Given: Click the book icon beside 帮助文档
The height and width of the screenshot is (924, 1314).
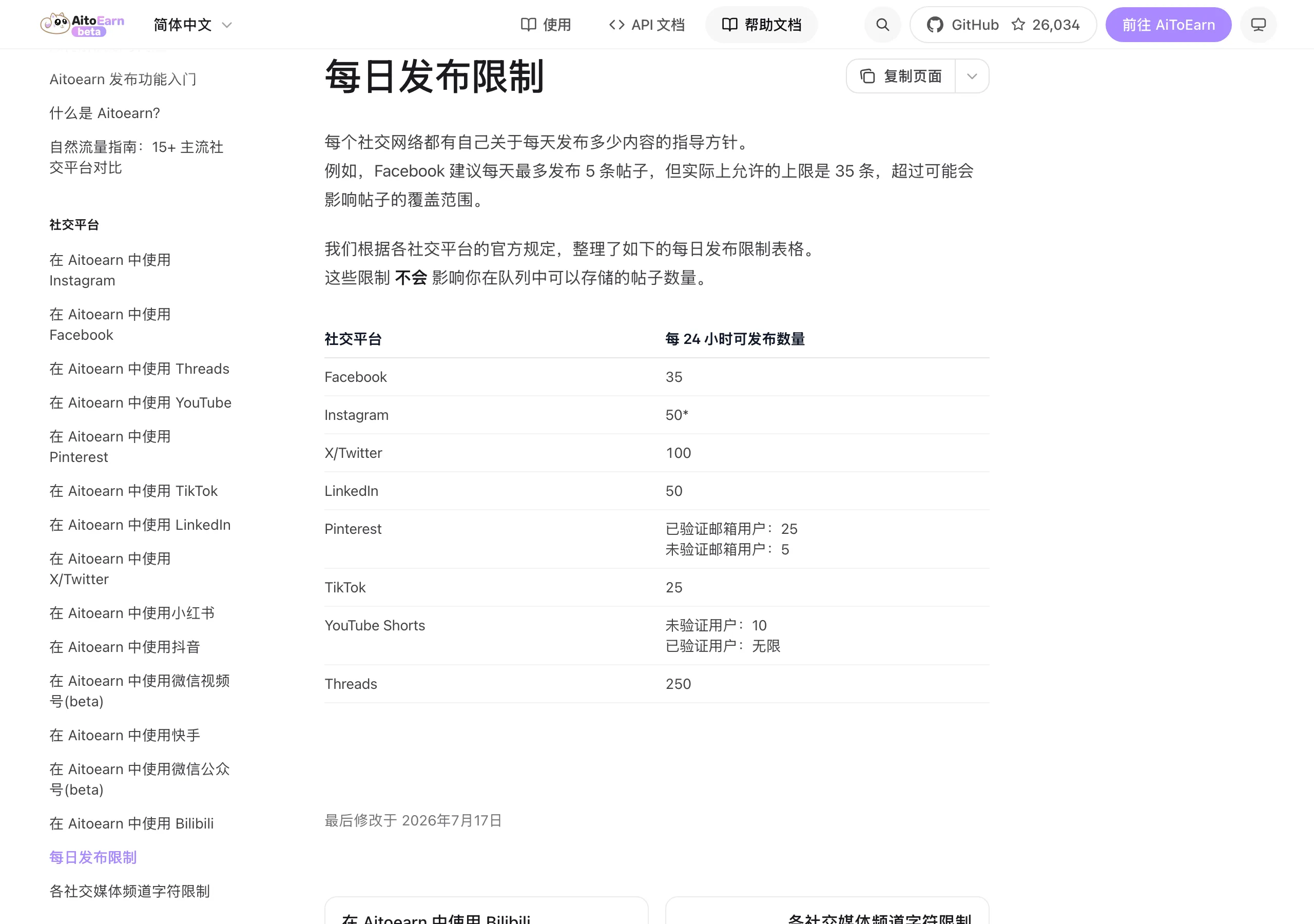Looking at the screenshot, I should pyautogui.click(x=730, y=25).
